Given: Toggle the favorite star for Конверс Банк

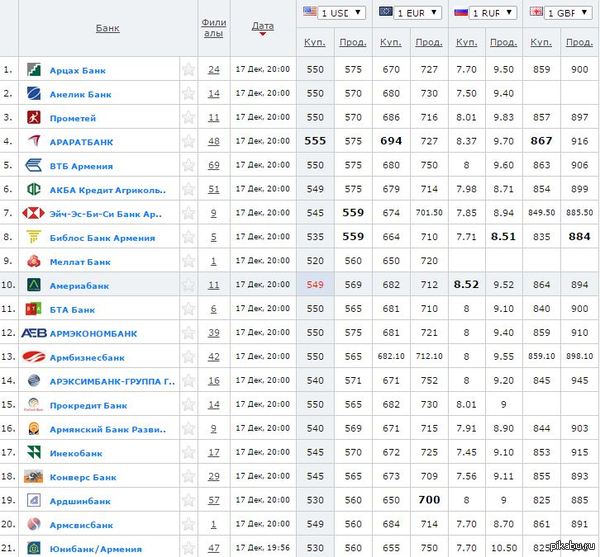Looking at the screenshot, I should pos(188,477).
